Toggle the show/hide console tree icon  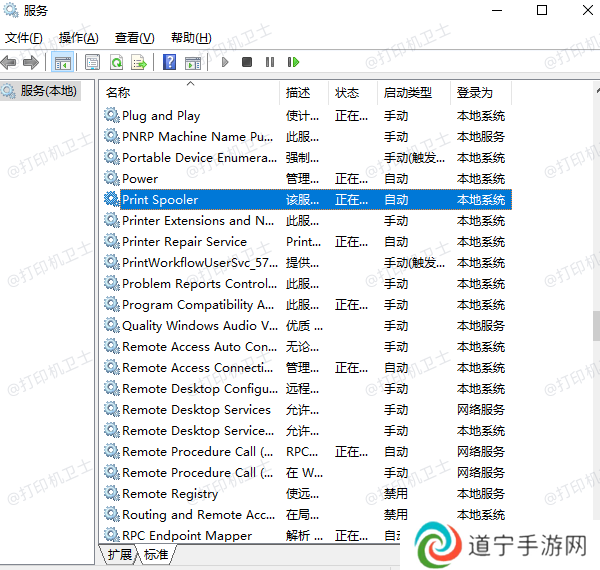[62, 62]
